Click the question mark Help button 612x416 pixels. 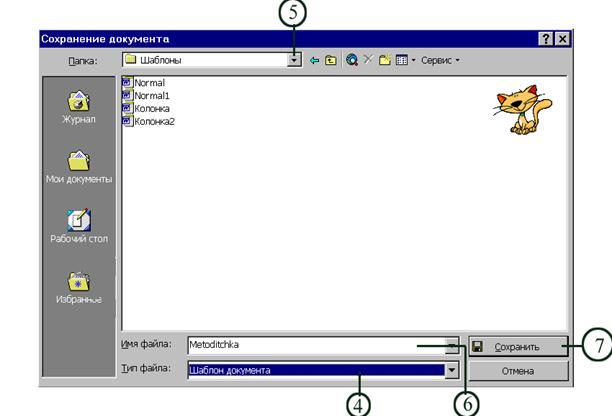coord(545,39)
